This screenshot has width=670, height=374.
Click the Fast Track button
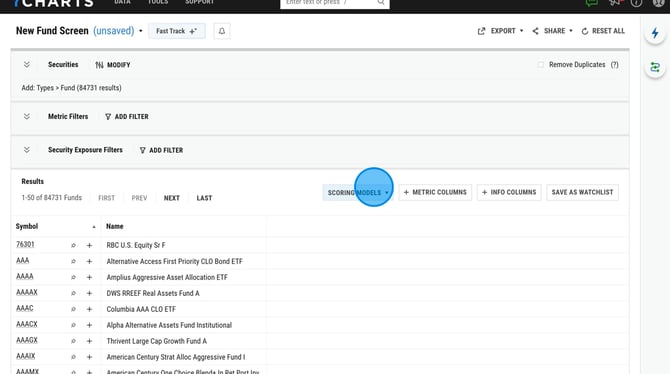176,31
